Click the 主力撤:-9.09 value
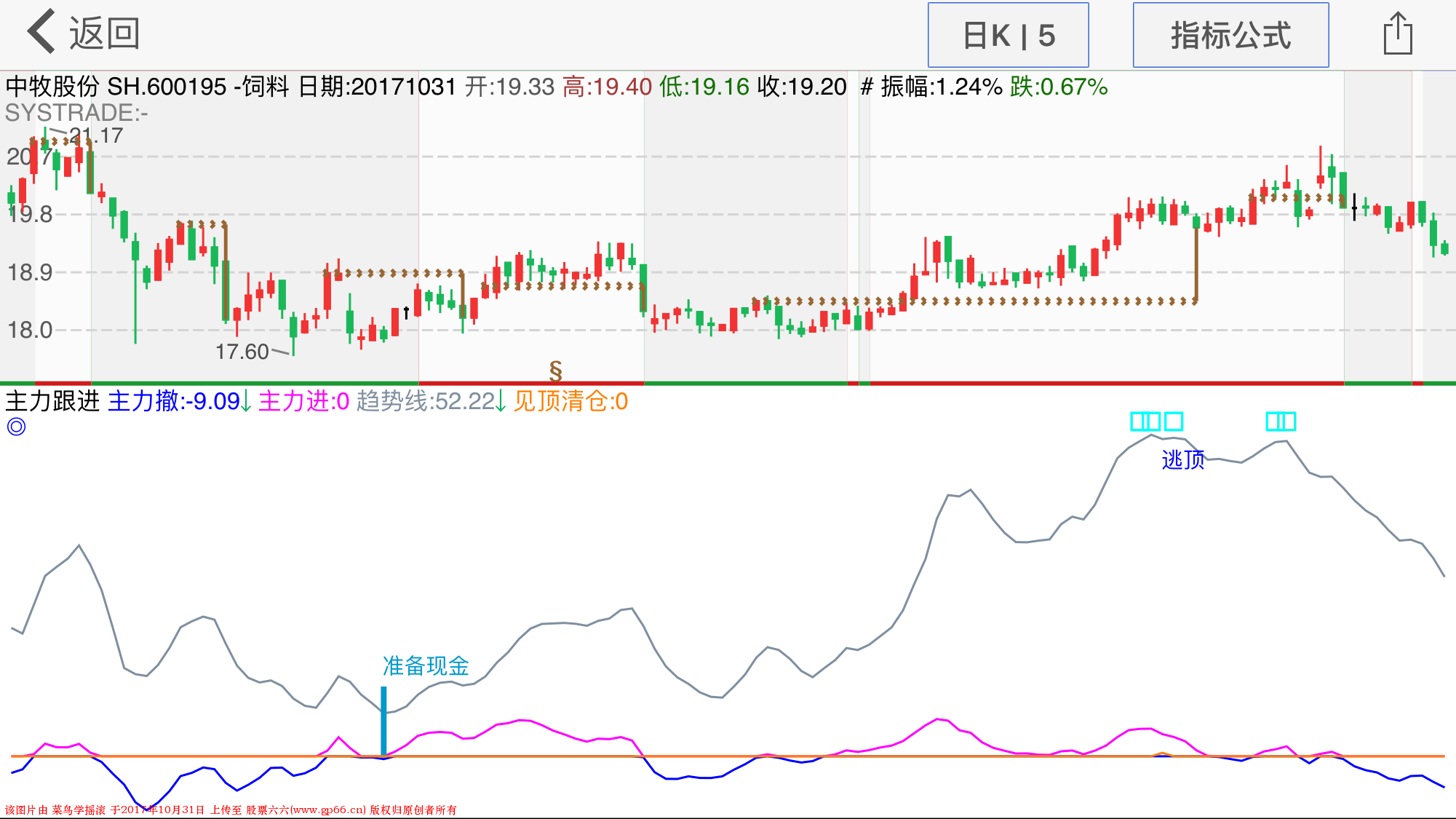This screenshot has height=819, width=1456. (x=174, y=401)
